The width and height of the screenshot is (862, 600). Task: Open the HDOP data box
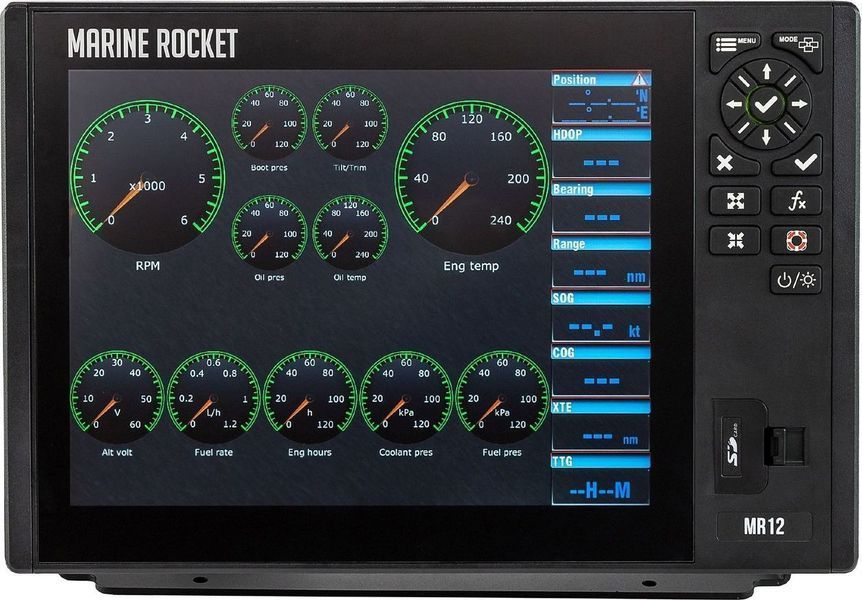(x=601, y=153)
